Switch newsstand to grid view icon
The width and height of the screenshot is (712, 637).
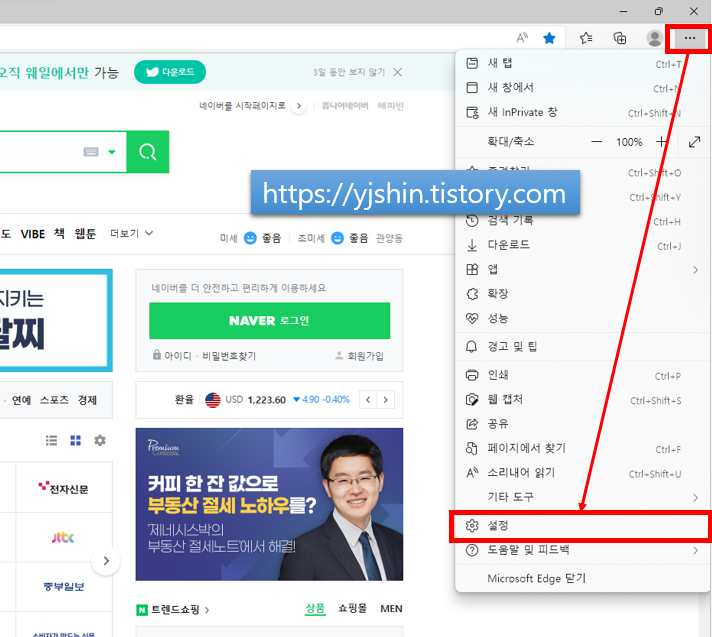pyautogui.click(x=75, y=440)
